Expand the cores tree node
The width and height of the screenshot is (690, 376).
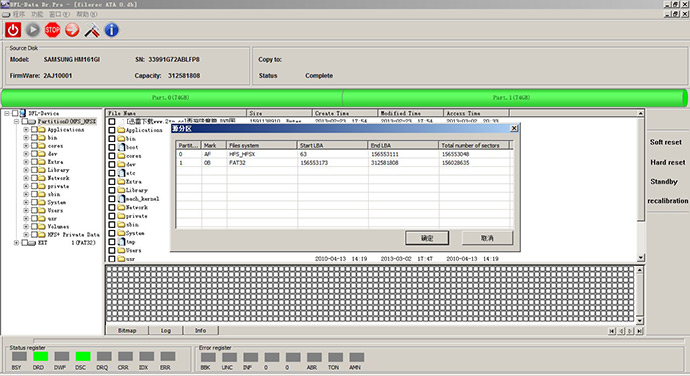click(x=26, y=146)
